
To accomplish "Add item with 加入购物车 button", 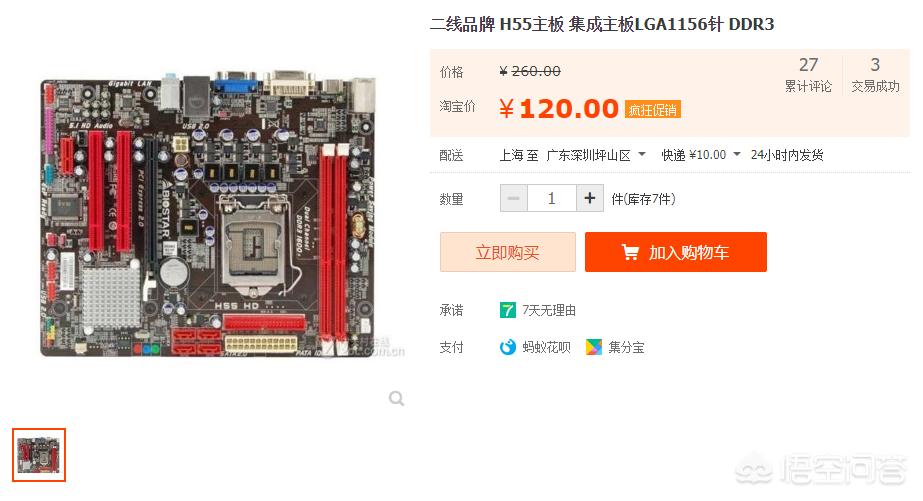I will (x=676, y=252).
